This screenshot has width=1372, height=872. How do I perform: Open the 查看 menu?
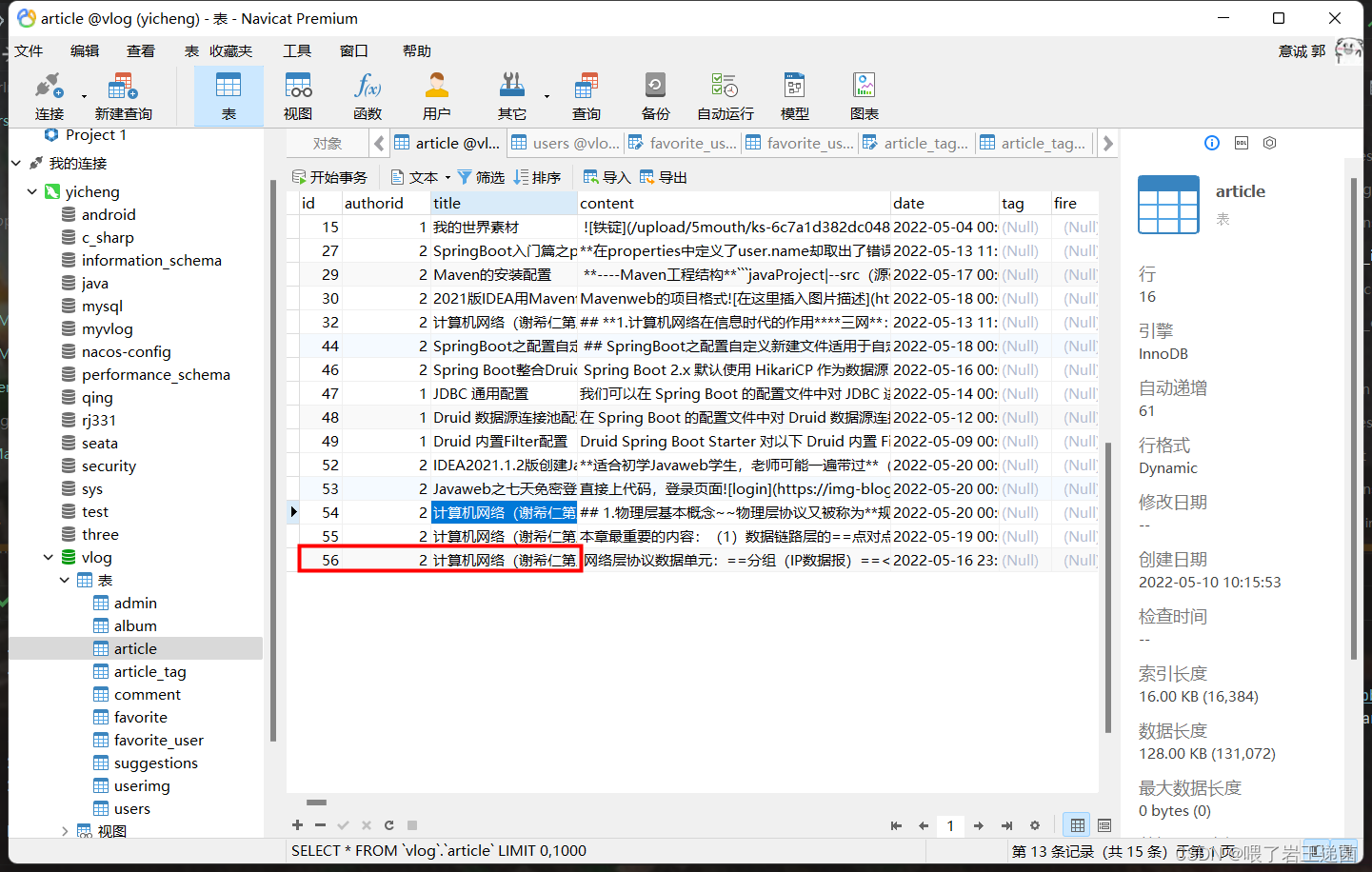click(141, 50)
